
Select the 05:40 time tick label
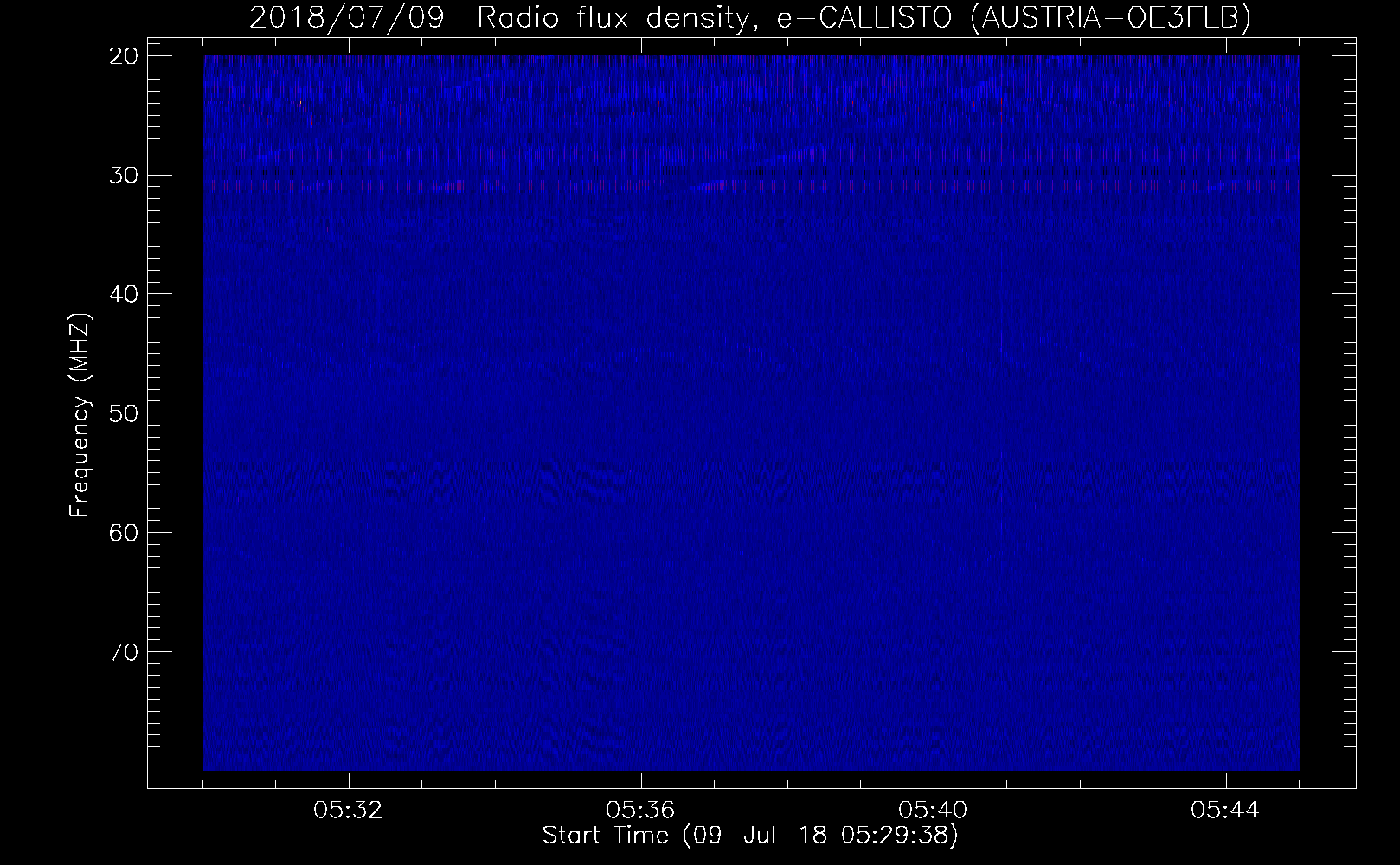pos(934,811)
